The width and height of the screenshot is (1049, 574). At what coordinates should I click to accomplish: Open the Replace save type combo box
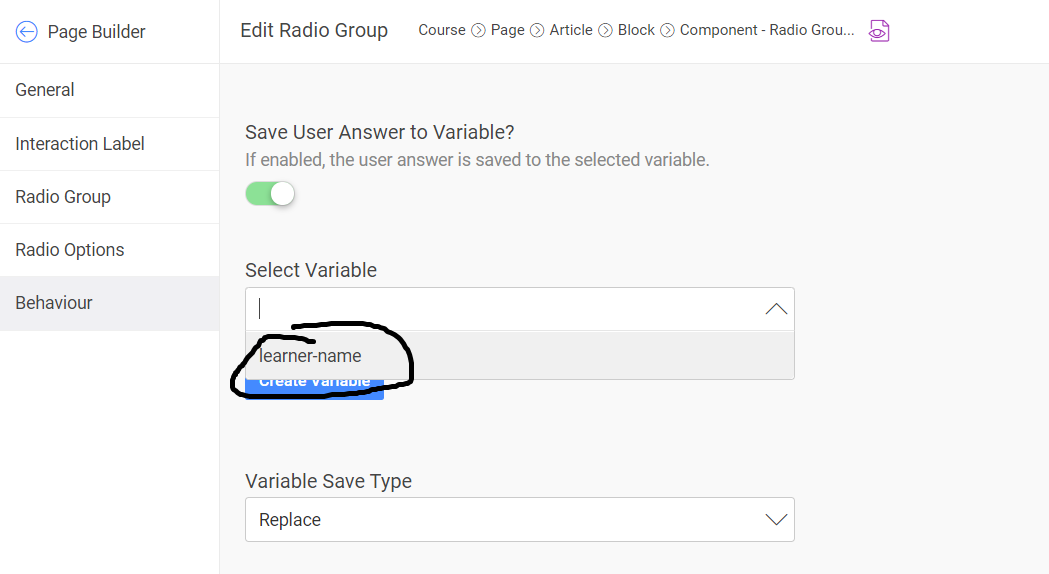pyautogui.click(x=520, y=520)
